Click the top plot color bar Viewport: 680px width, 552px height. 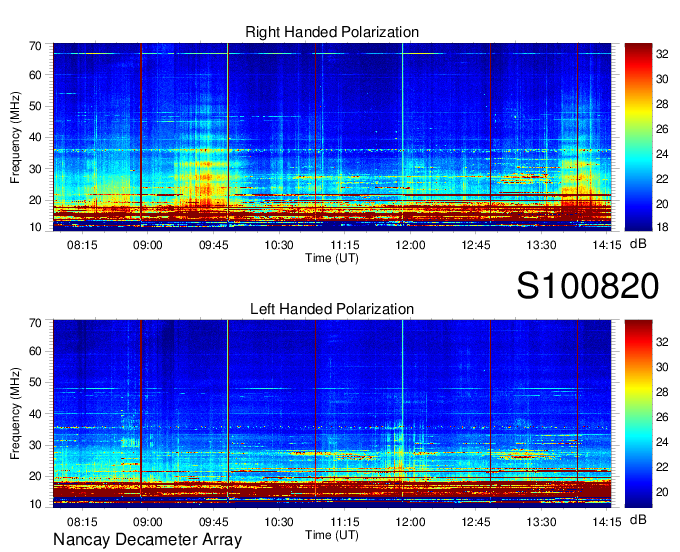point(638,137)
